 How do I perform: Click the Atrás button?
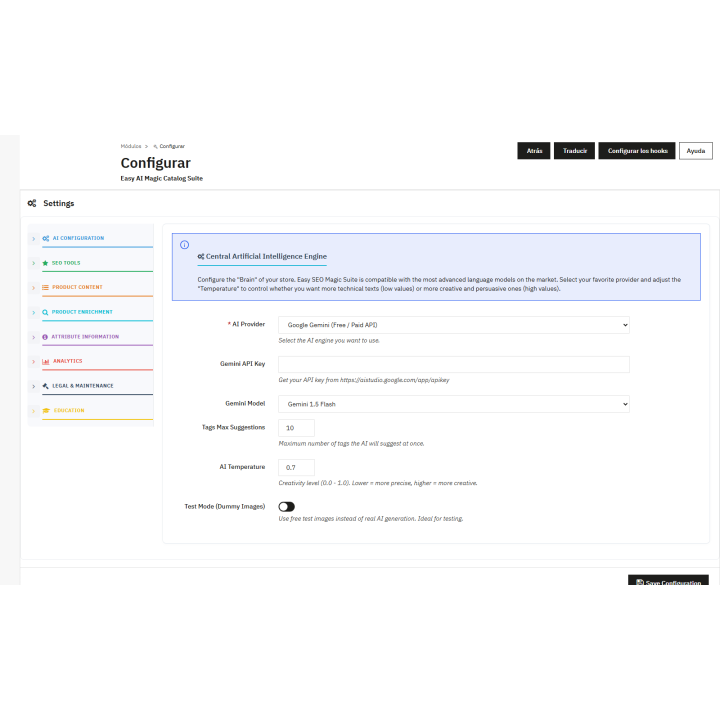pyautogui.click(x=534, y=151)
